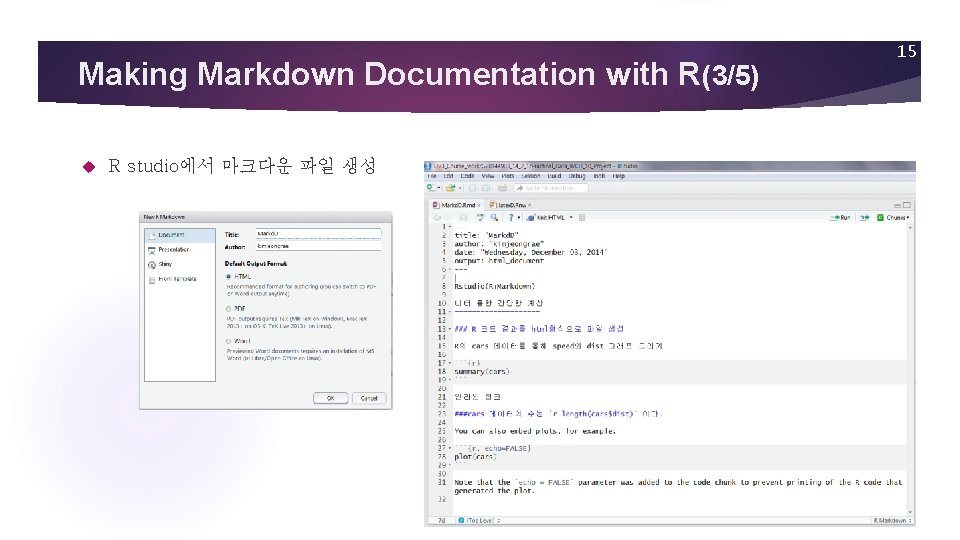The height and width of the screenshot is (540, 960).
Task: Select the PDF output format radio button
Action: click(229, 309)
